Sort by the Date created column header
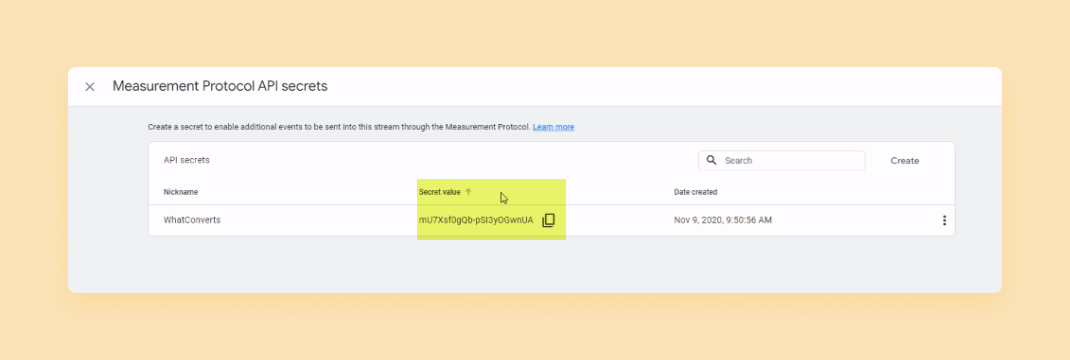The image size is (1070, 360). click(x=695, y=192)
